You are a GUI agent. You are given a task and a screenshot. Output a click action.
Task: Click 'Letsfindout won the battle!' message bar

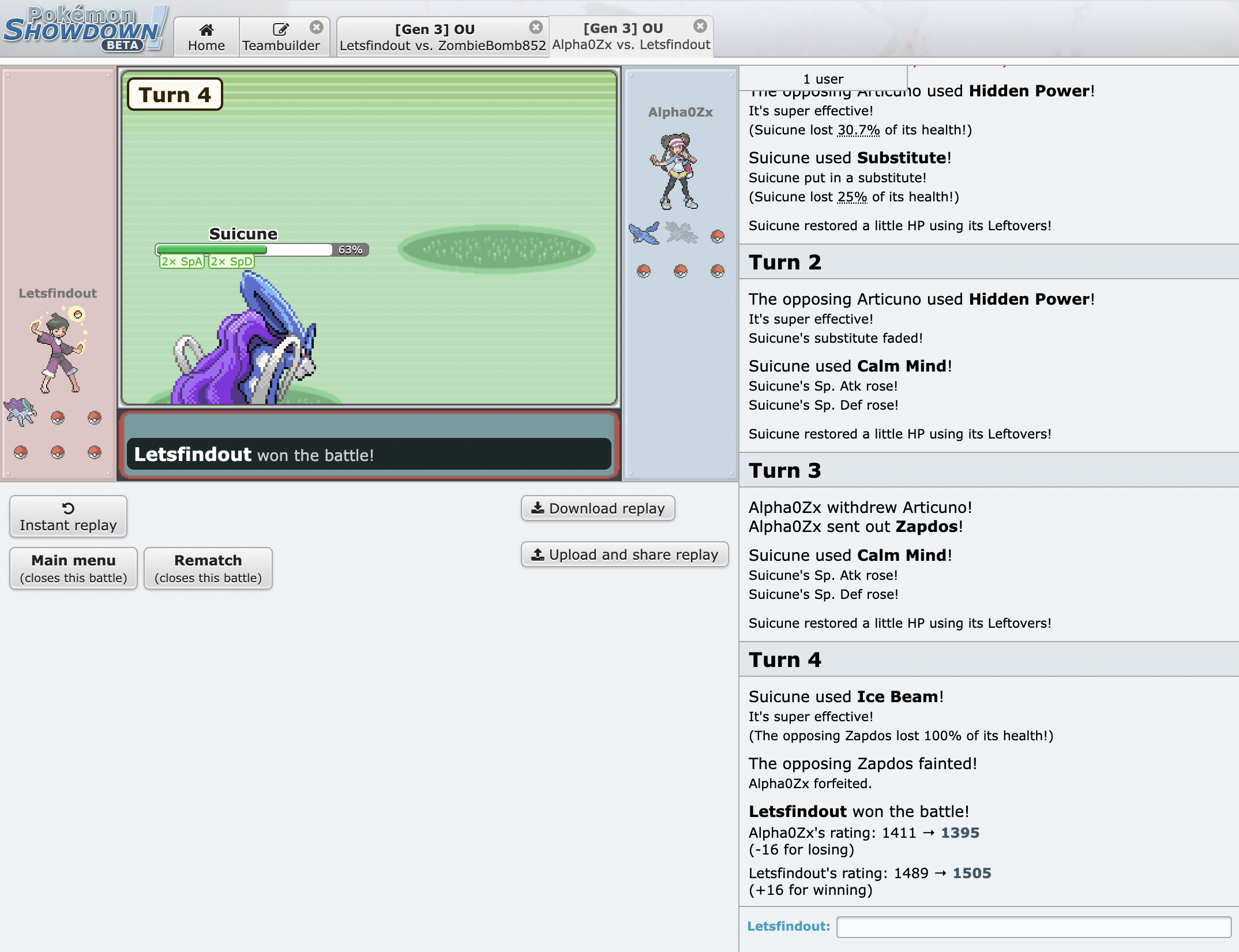click(x=369, y=455)
